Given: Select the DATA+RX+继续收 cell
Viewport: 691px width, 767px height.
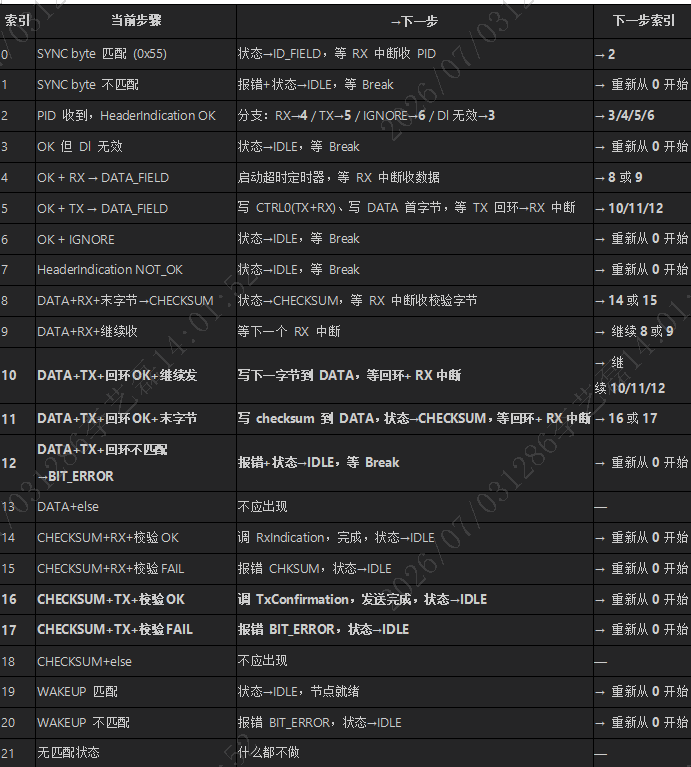Looking at the screenshot, I should (136, 332).
